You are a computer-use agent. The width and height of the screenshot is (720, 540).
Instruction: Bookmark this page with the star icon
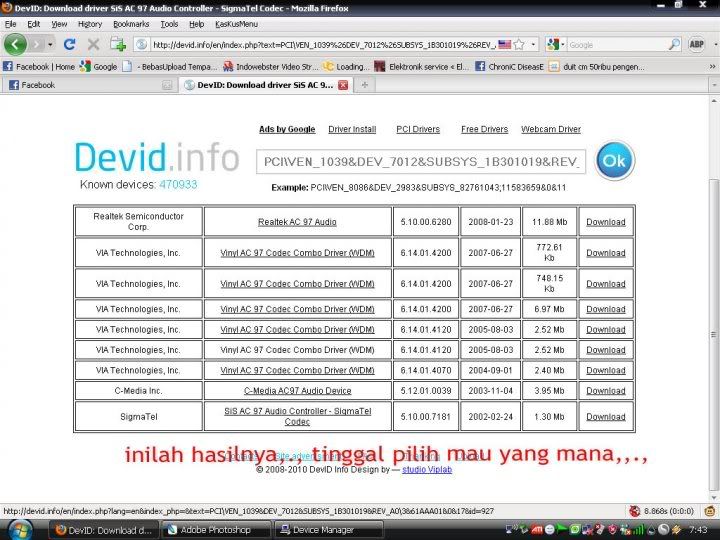(519, 45)
